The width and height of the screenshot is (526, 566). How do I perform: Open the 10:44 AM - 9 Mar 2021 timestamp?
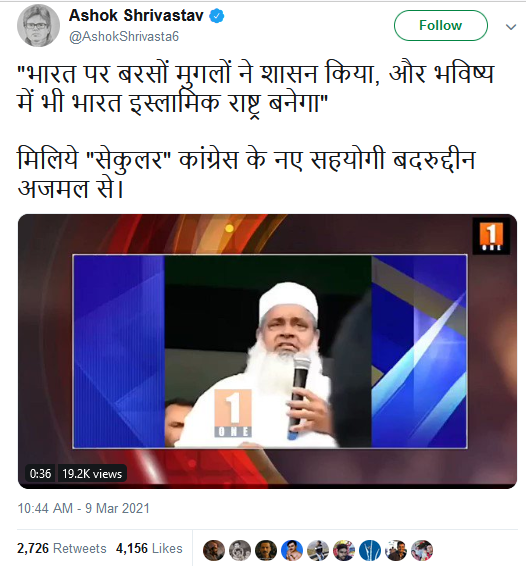point(83,508)
